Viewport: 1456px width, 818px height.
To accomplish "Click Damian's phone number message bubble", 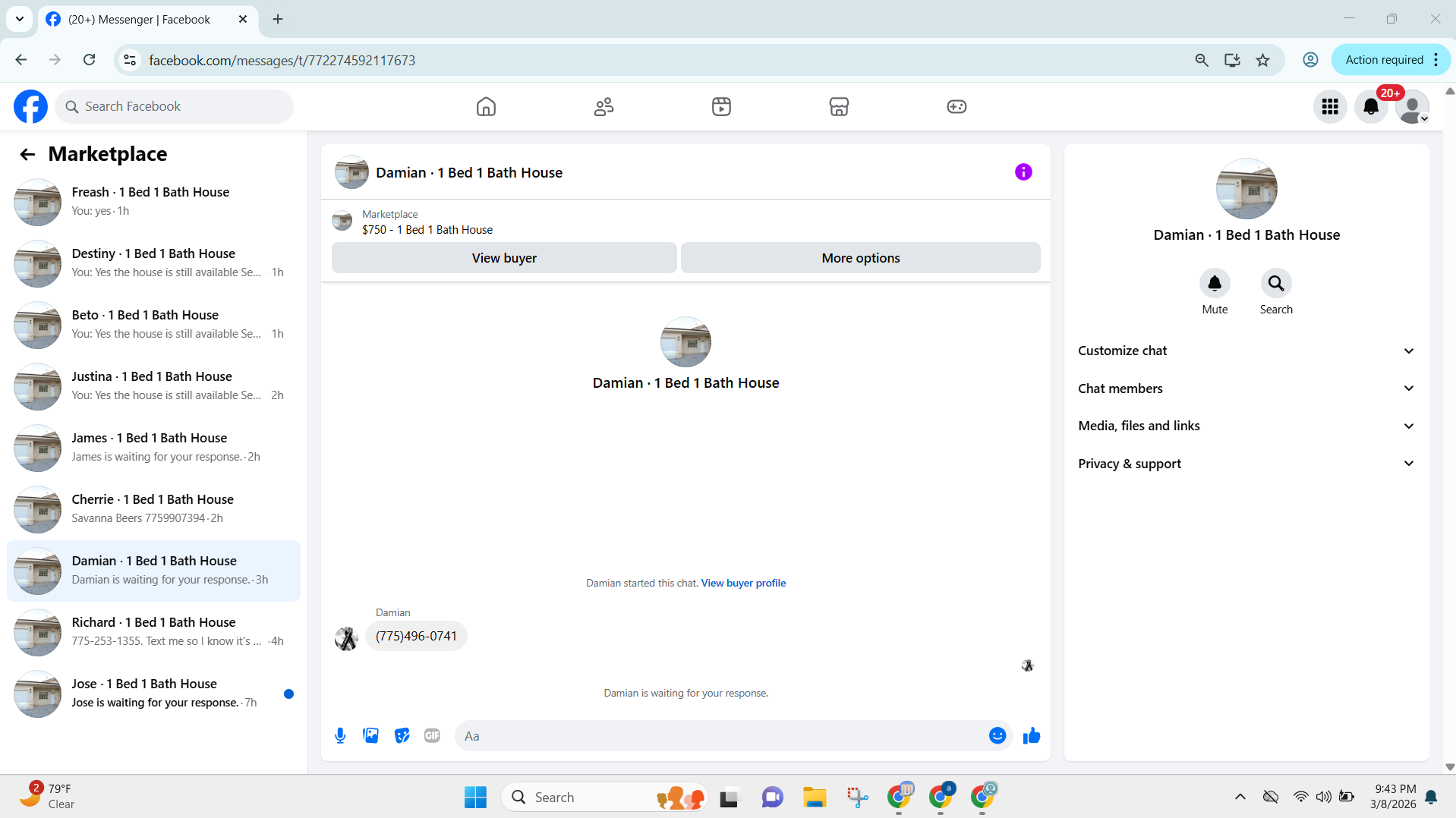I will [x=416, y=636].
